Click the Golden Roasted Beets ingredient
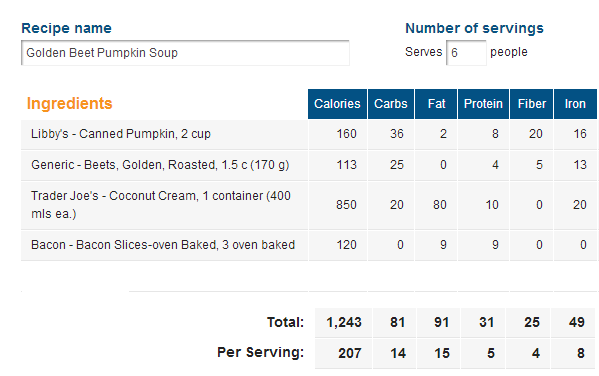 coord(160,165)
